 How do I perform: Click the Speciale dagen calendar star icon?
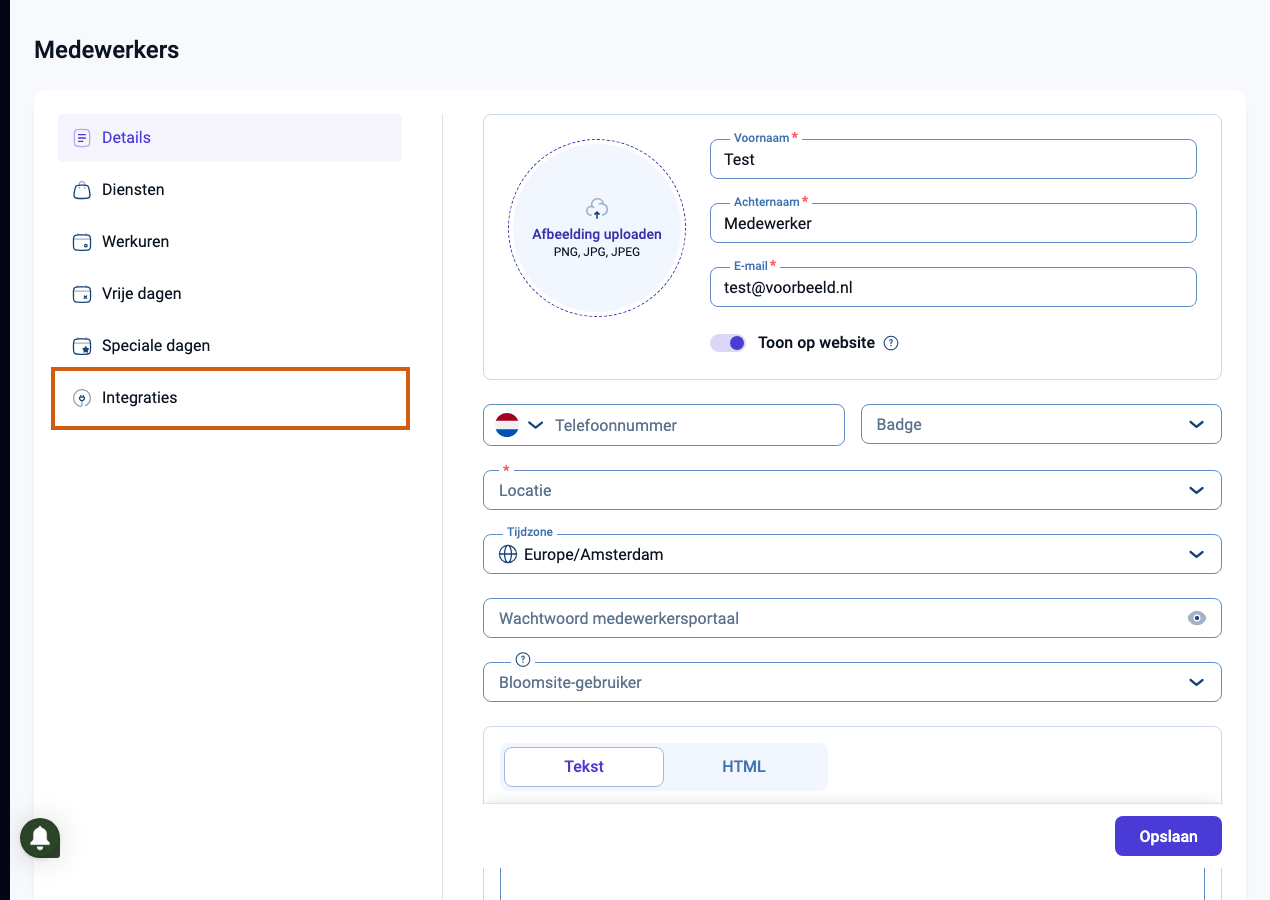pos(82,346)
